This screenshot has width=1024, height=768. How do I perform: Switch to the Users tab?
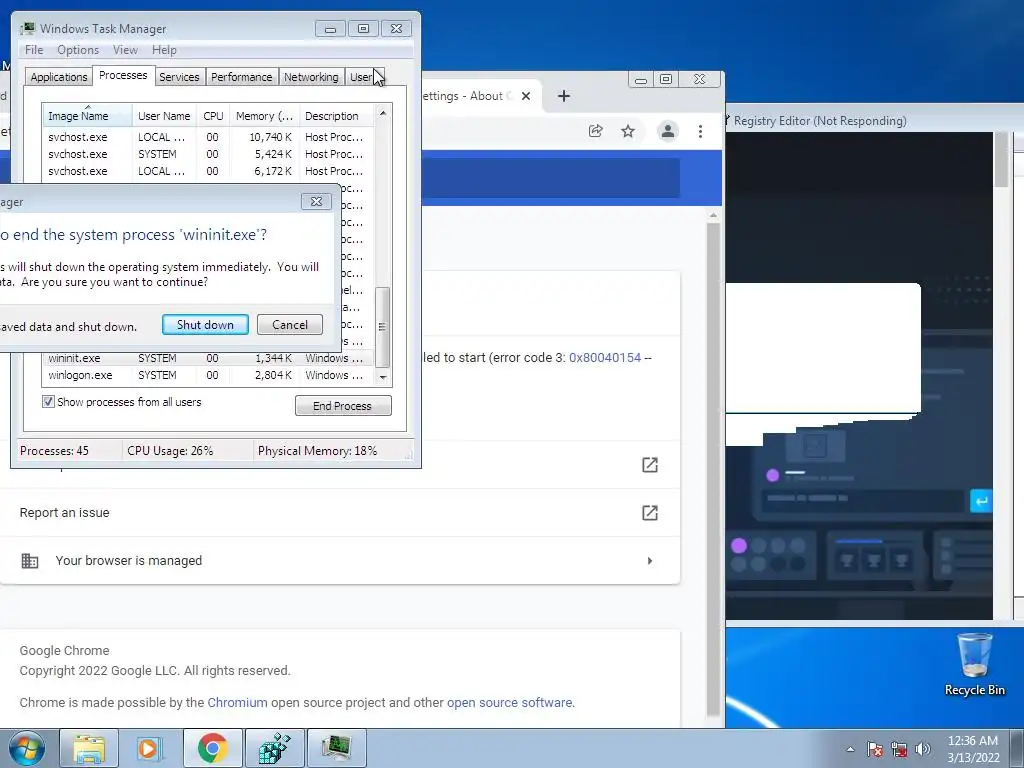(x=363, y=77)
